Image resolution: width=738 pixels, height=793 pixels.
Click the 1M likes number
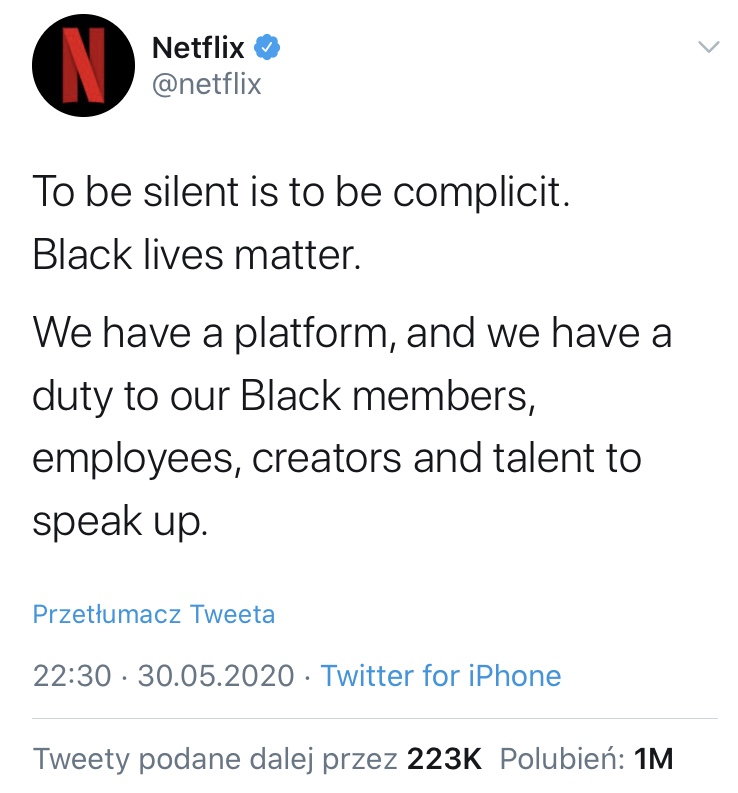click(x=654, y=758)
